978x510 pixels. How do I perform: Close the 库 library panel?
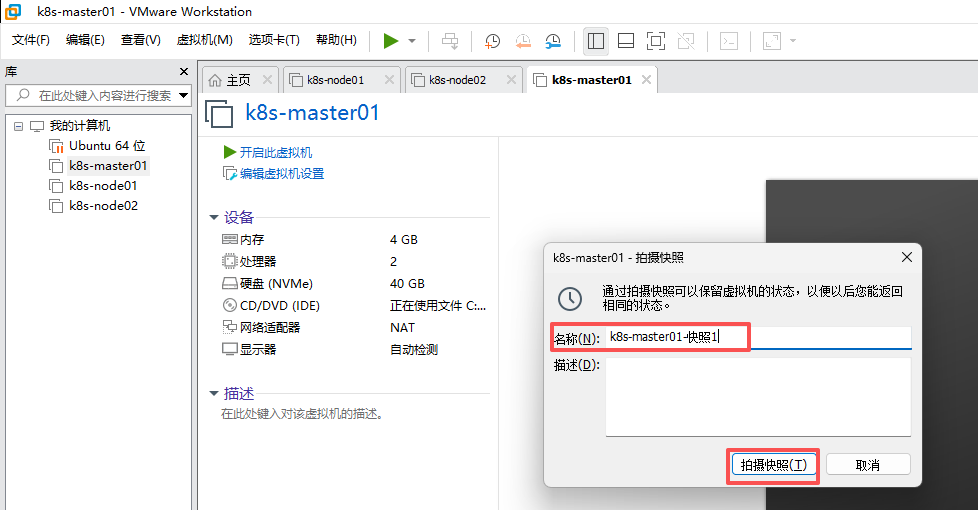point(183,72)
